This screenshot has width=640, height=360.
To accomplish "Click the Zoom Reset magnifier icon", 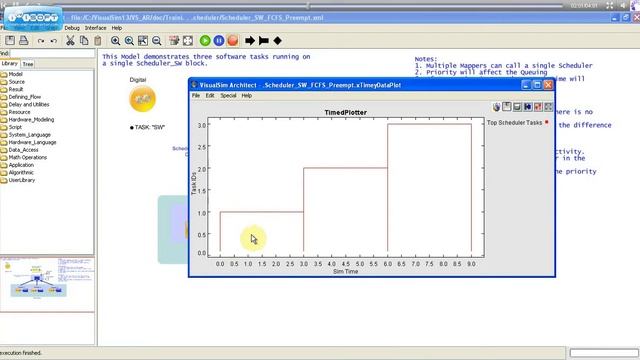I will 129,40.
